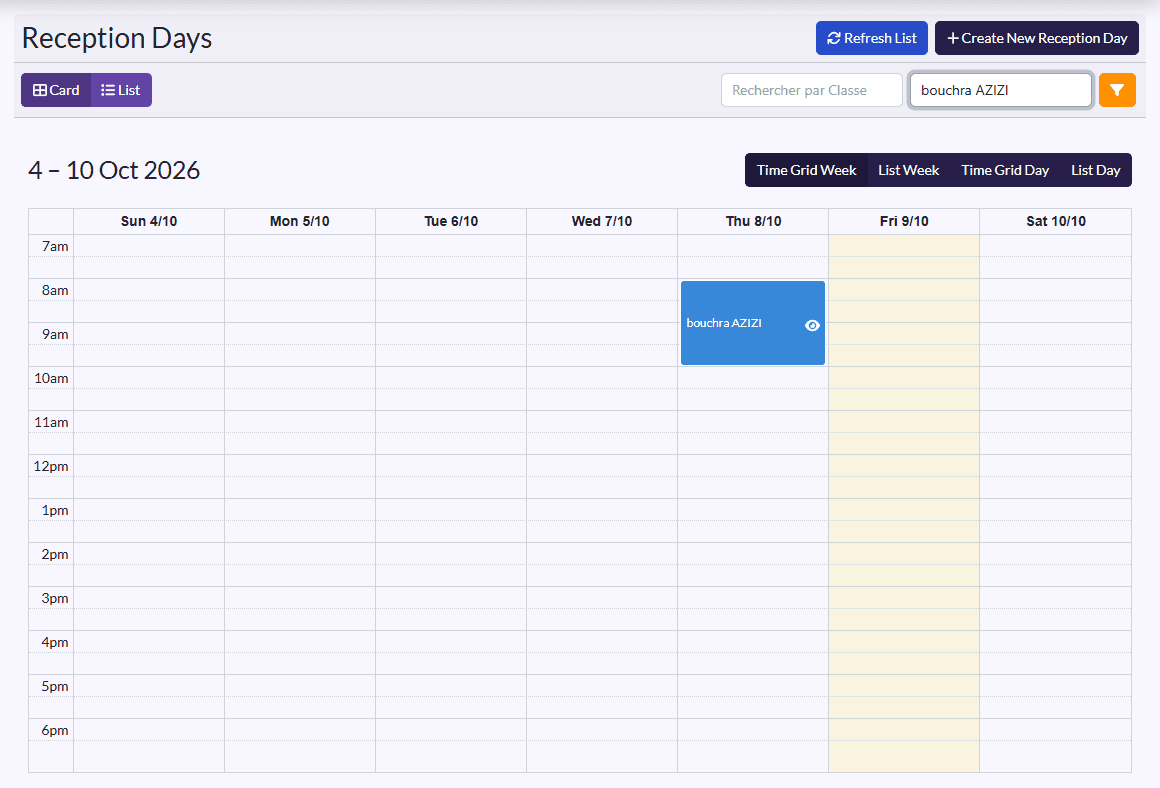Click the orange filter icon button
This screenshot has height=788, width=1160.
(x=1117, y=90)
